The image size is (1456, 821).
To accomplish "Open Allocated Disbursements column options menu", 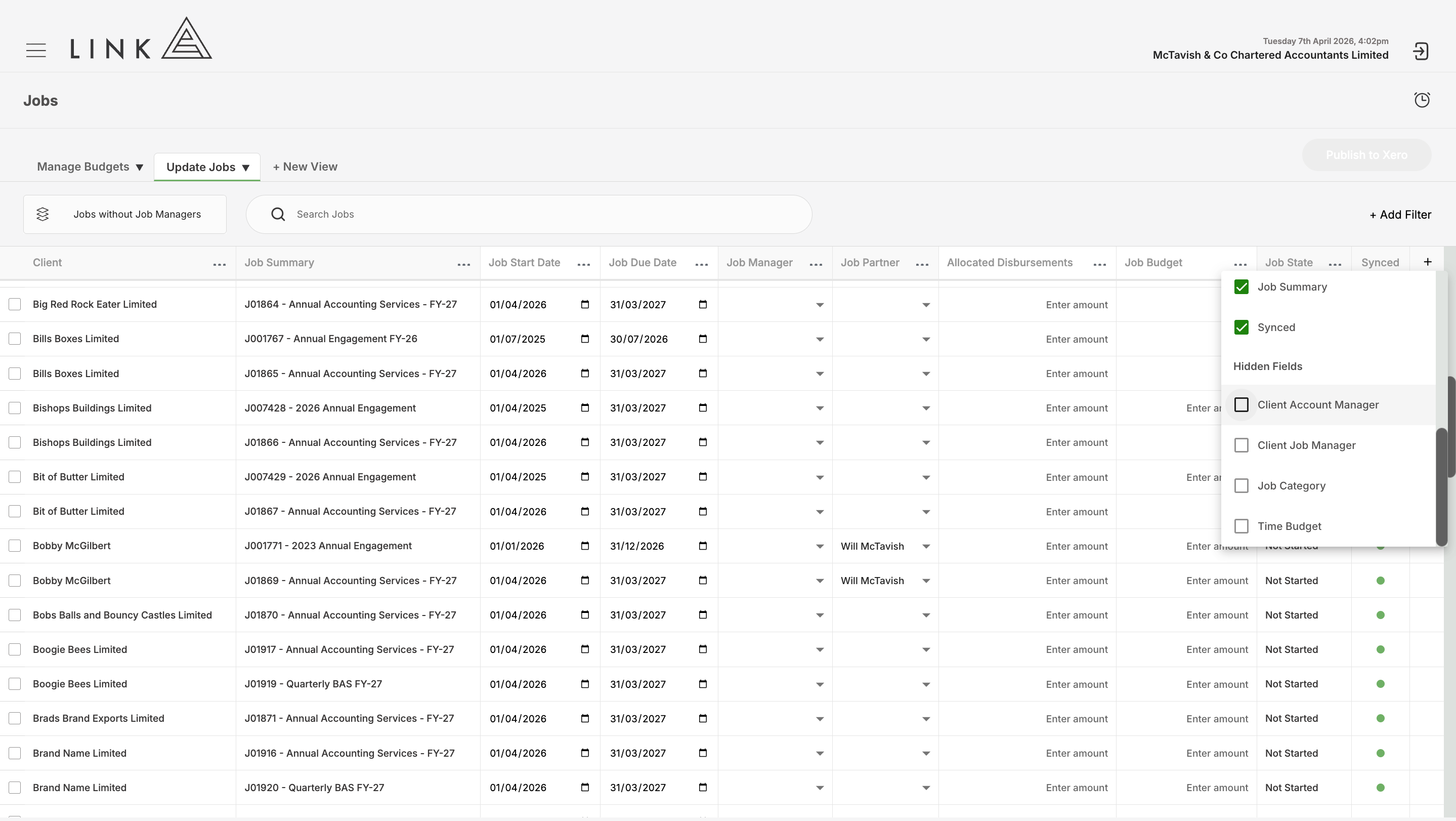I will point(1100,264).
